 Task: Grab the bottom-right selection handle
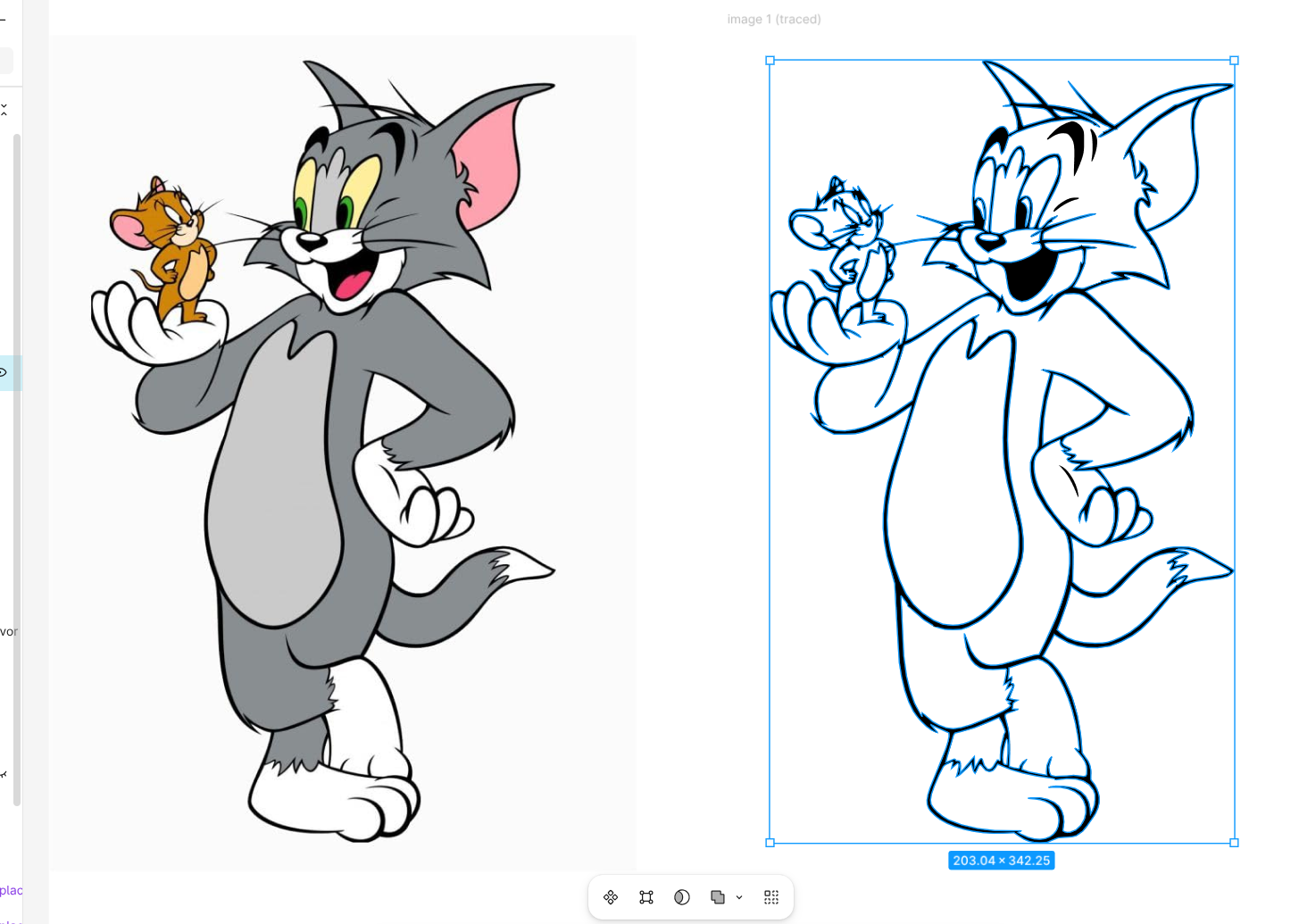click(x=1234, y=843)
